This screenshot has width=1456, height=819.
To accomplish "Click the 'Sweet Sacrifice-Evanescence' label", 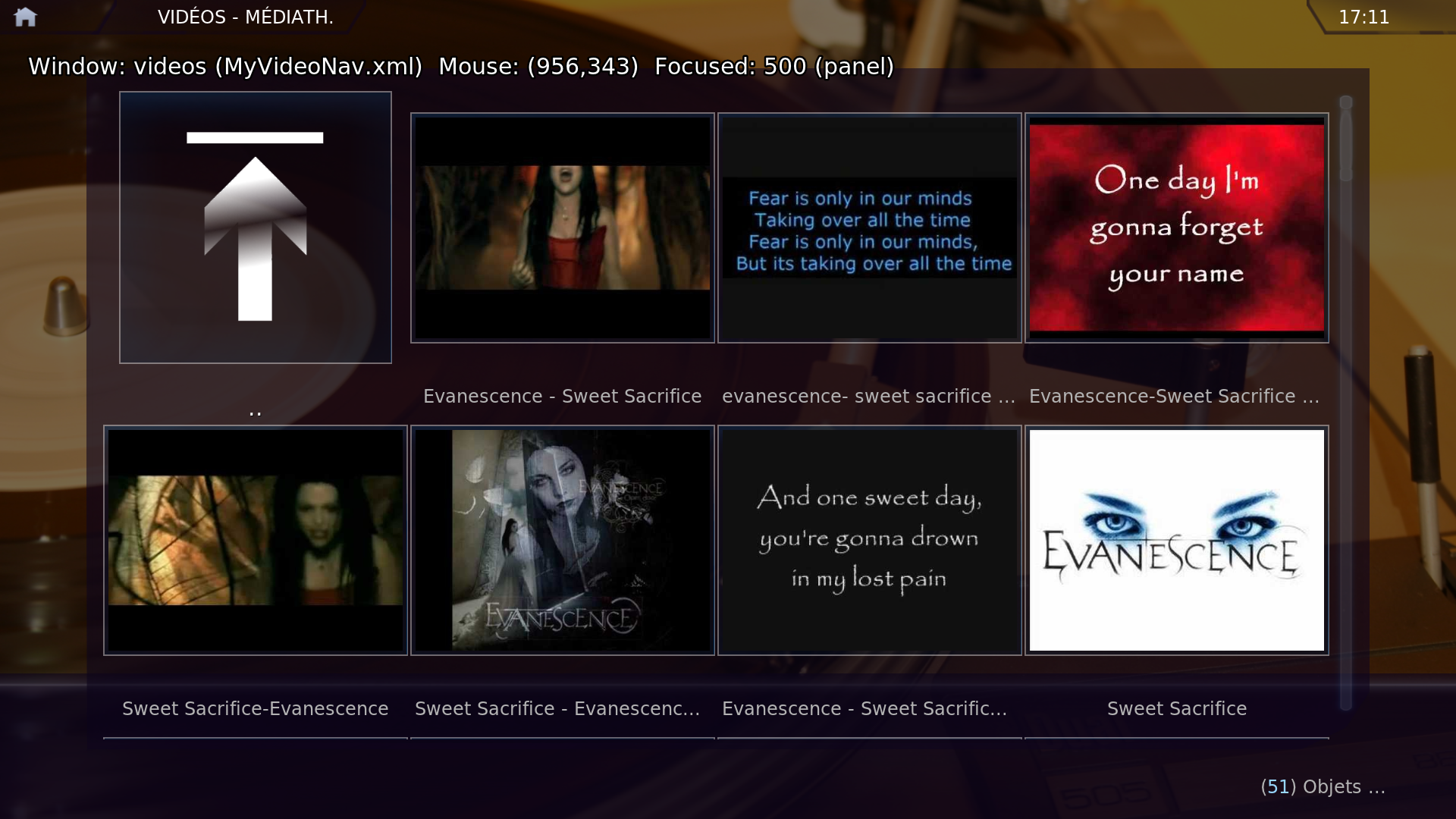I will click(x=256, y=709).
